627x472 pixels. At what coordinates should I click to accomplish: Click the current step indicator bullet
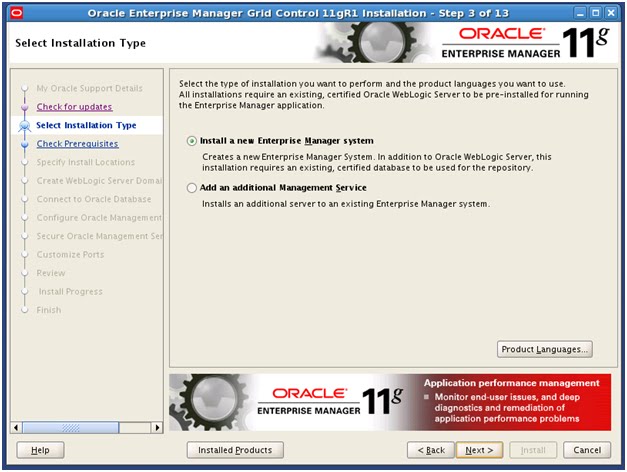tap(25, 126)
